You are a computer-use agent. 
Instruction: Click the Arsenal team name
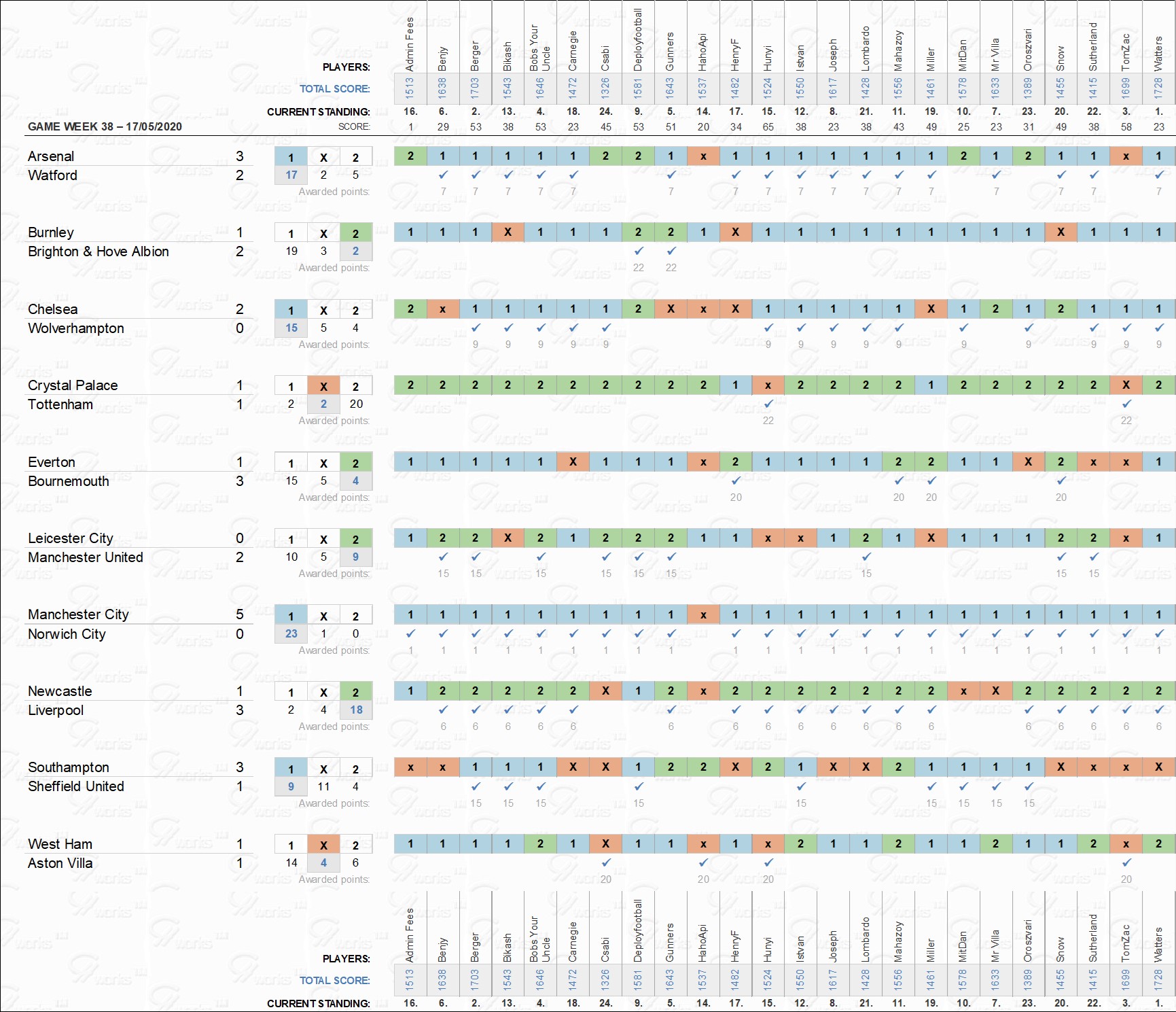(51, 156)
